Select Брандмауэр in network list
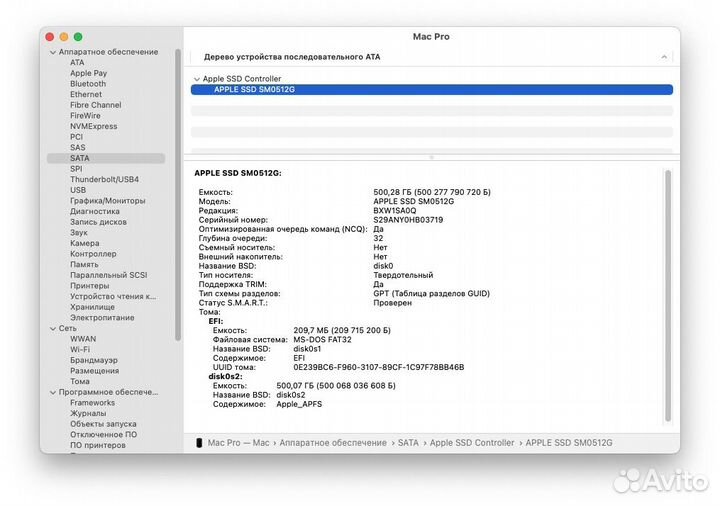720x506 pixels. click(x=94, y=360)
